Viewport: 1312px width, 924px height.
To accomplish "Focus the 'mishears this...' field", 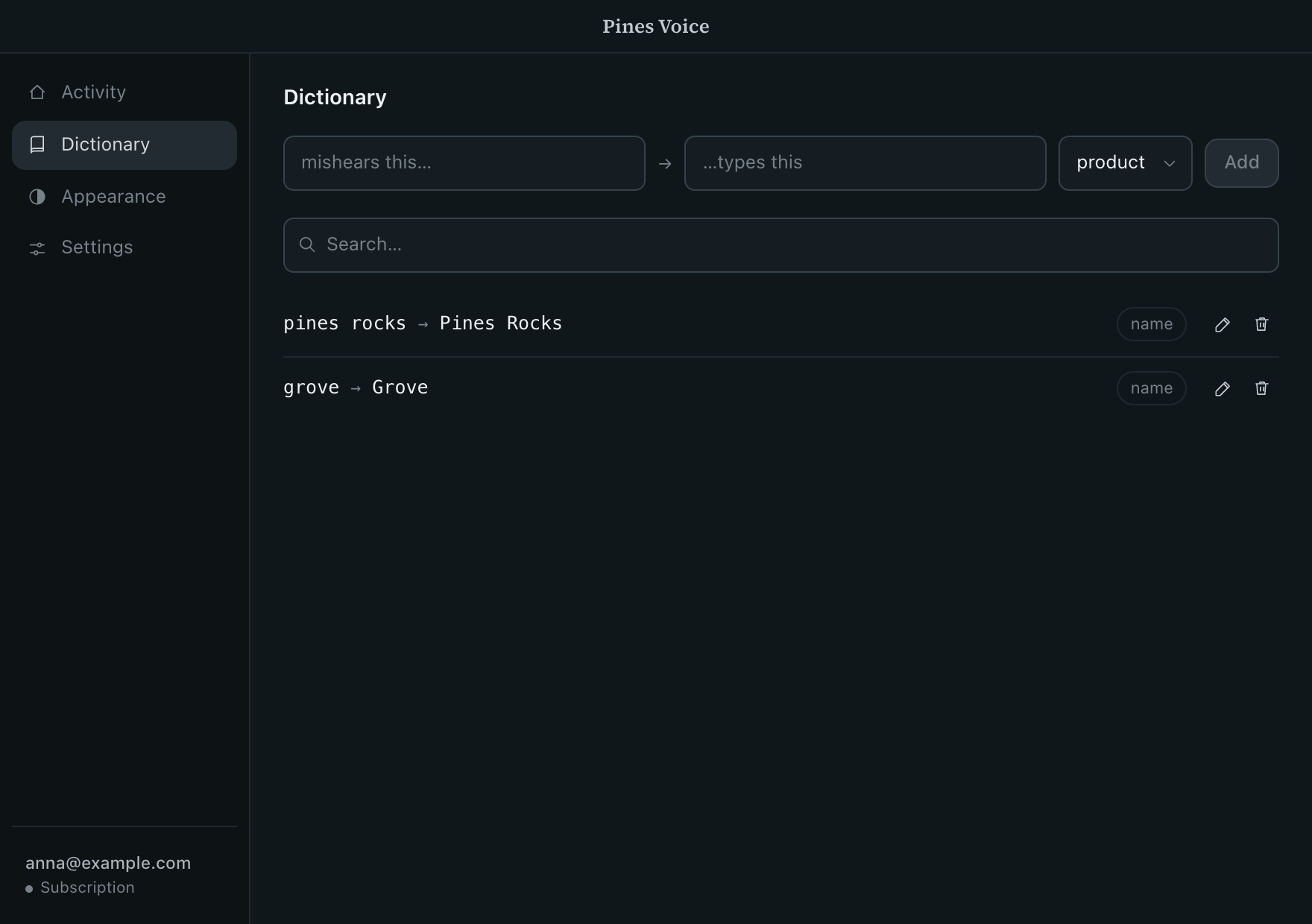I will click(464, 163).
